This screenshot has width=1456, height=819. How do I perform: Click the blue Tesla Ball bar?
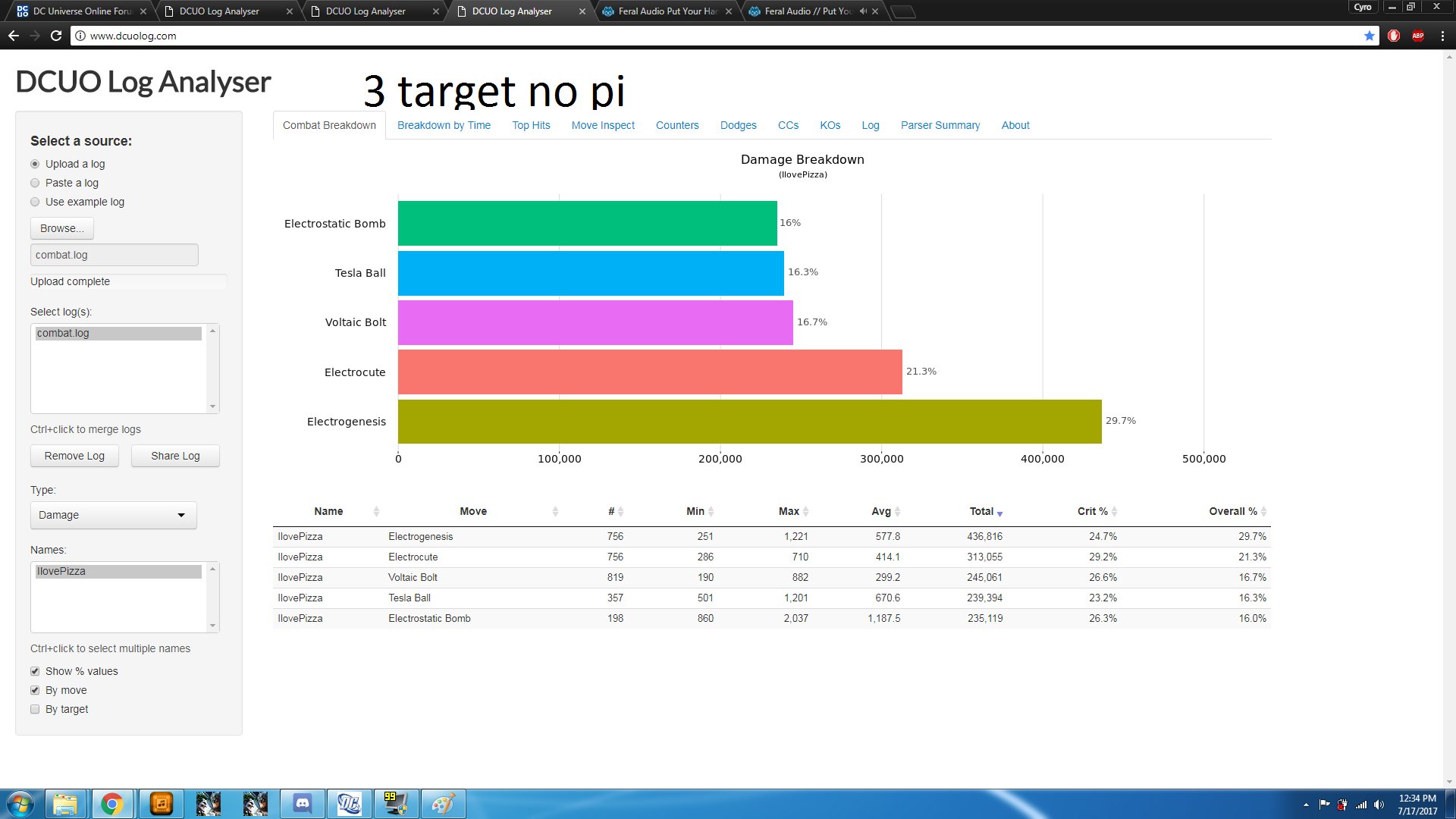(591, 273)
